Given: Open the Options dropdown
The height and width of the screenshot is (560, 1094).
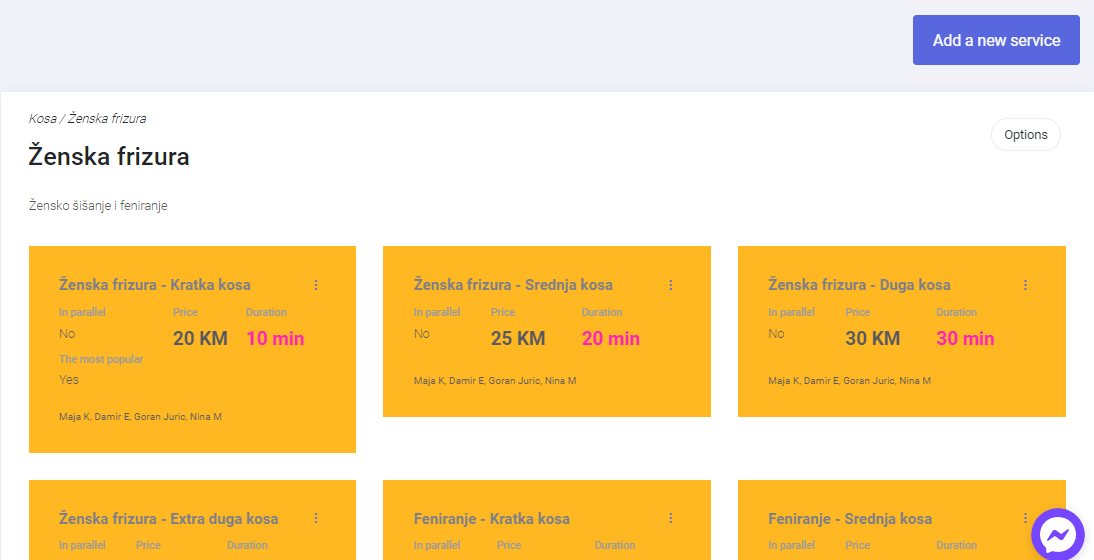Looking at the screenshot, I should (1026, 135).
